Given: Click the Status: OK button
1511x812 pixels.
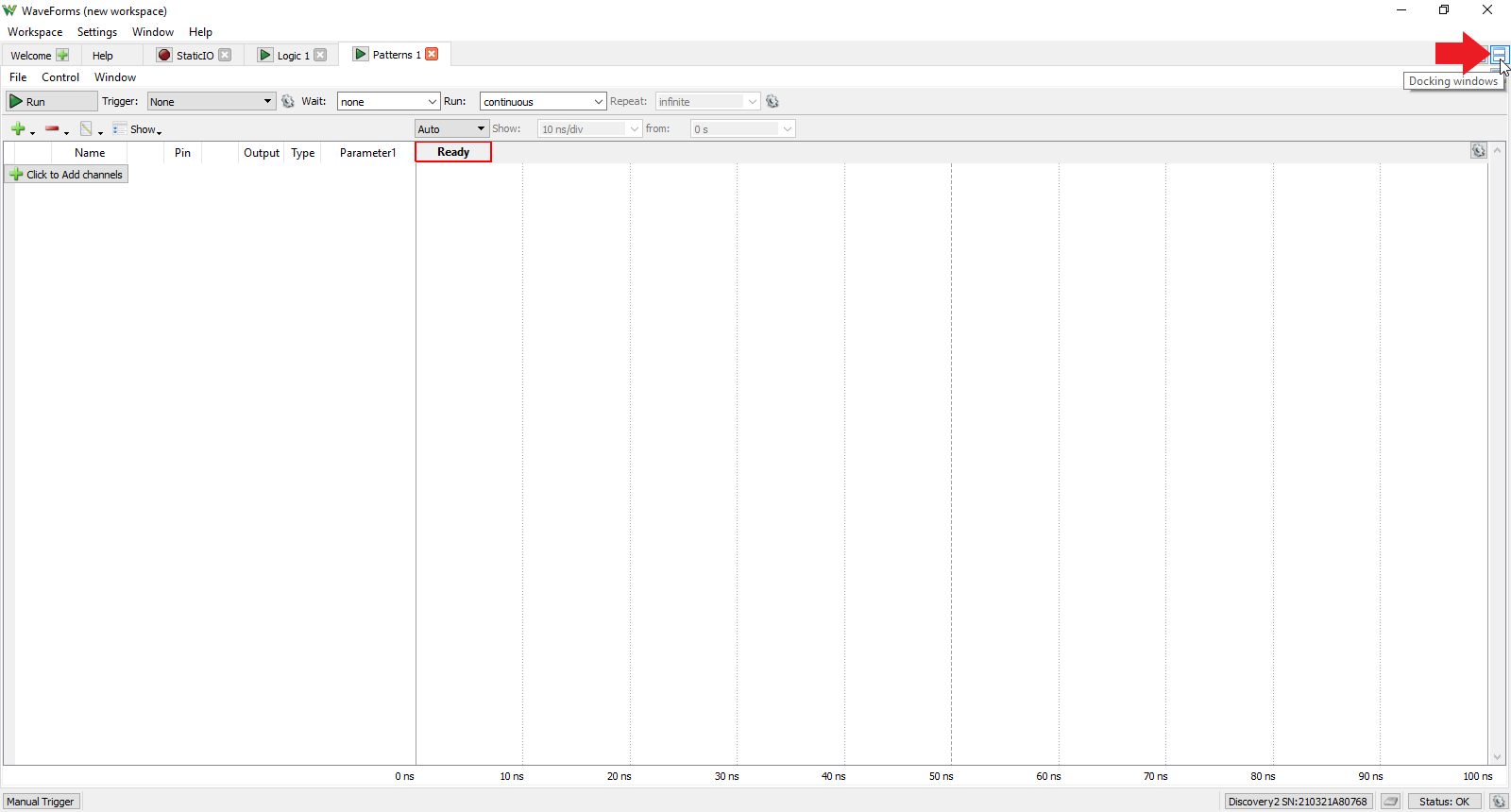Looking at the screenshot, I should click(1444, 802).
